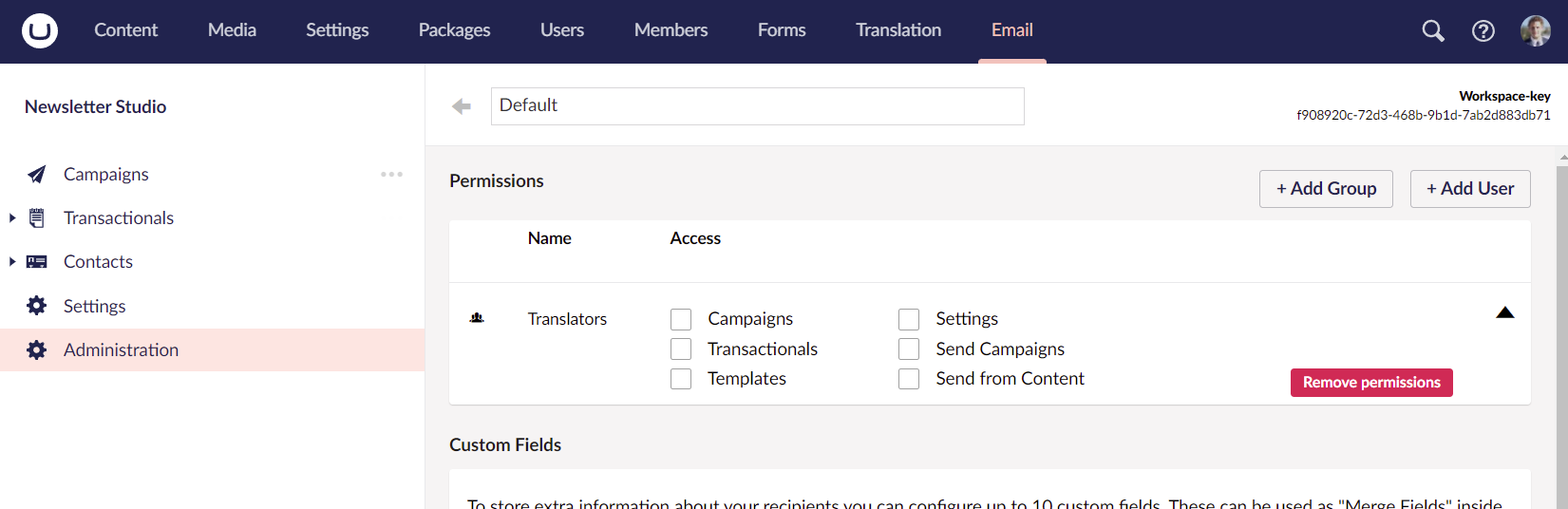Click the Contacts card icon

(37, 262)
